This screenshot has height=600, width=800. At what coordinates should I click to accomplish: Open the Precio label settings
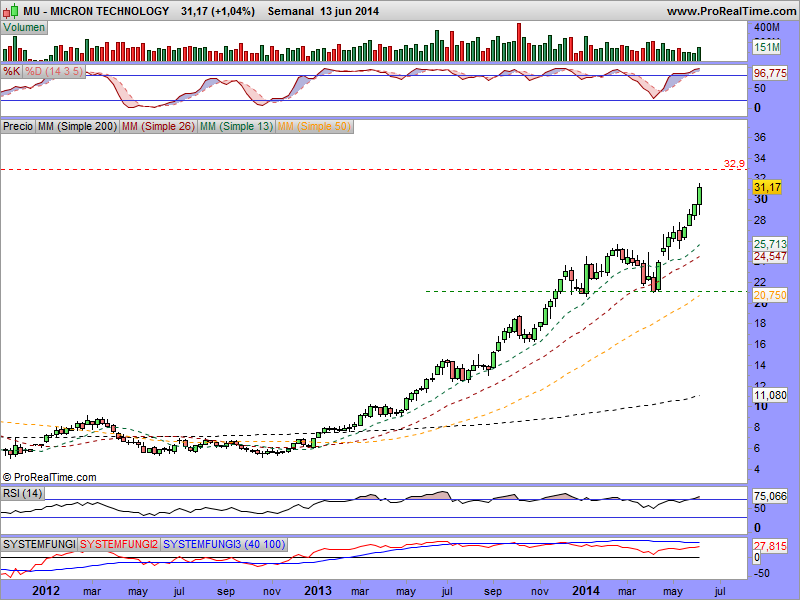click(x=18, y=126)
